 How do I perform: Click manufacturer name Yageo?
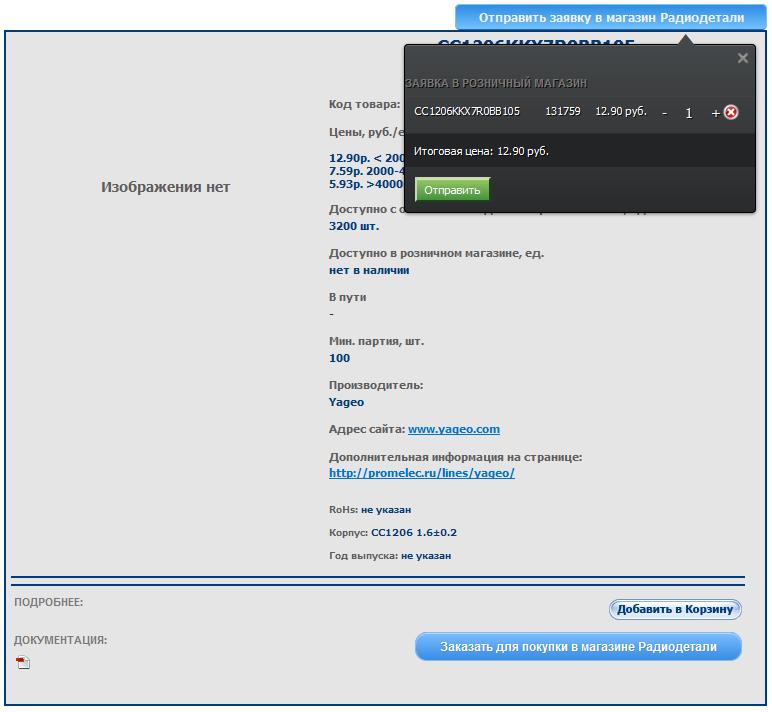tap(346, 402)
